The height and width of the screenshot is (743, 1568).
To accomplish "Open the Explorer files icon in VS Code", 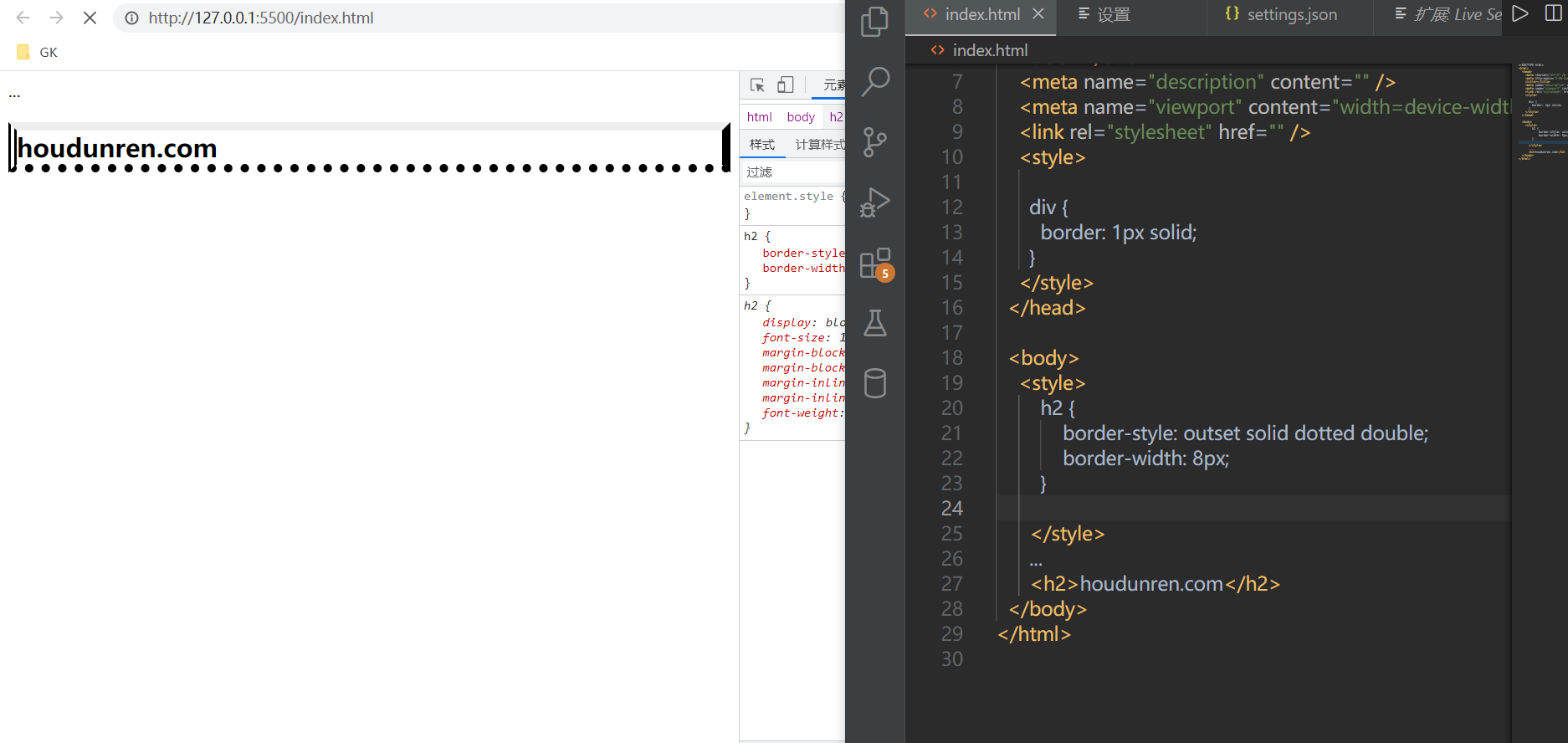I will tap(874, 22).
